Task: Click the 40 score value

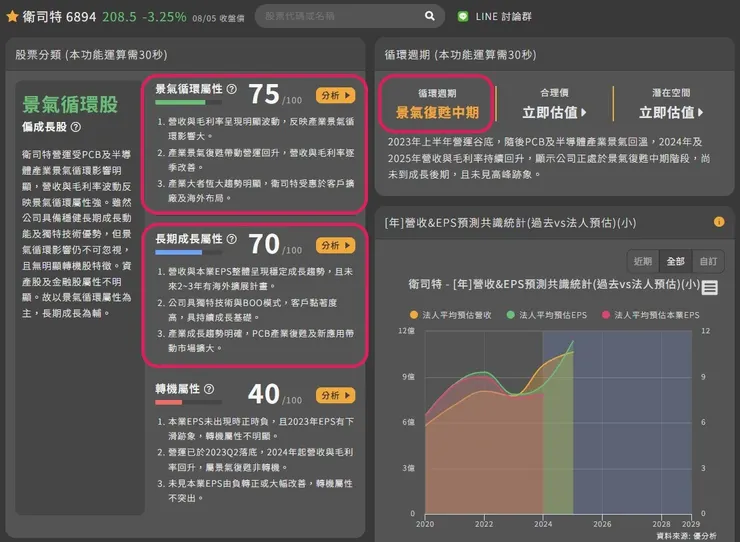Action: 264,394
